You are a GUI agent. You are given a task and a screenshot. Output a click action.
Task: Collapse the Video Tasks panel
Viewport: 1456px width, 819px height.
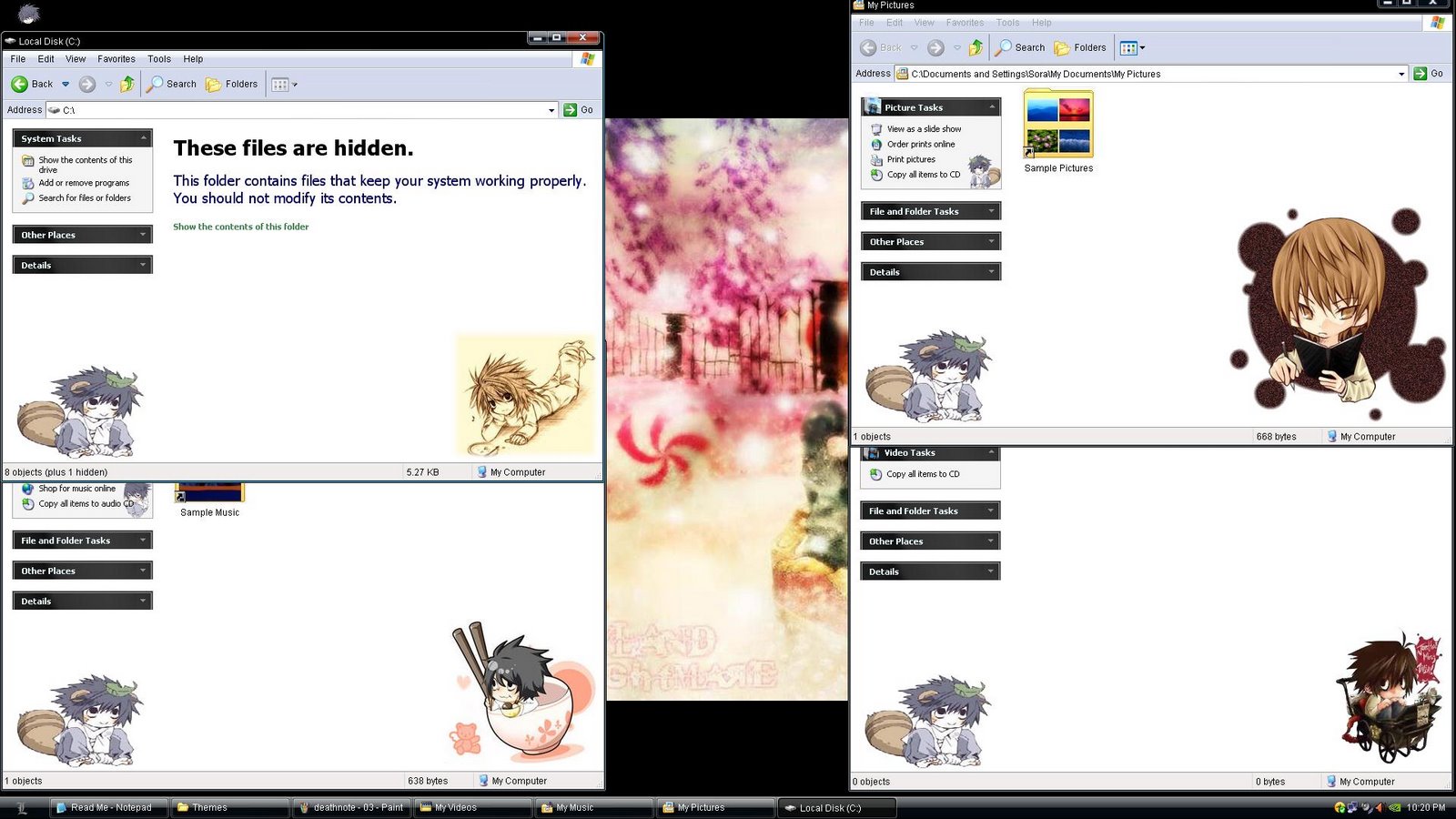[x=991, y=452]
